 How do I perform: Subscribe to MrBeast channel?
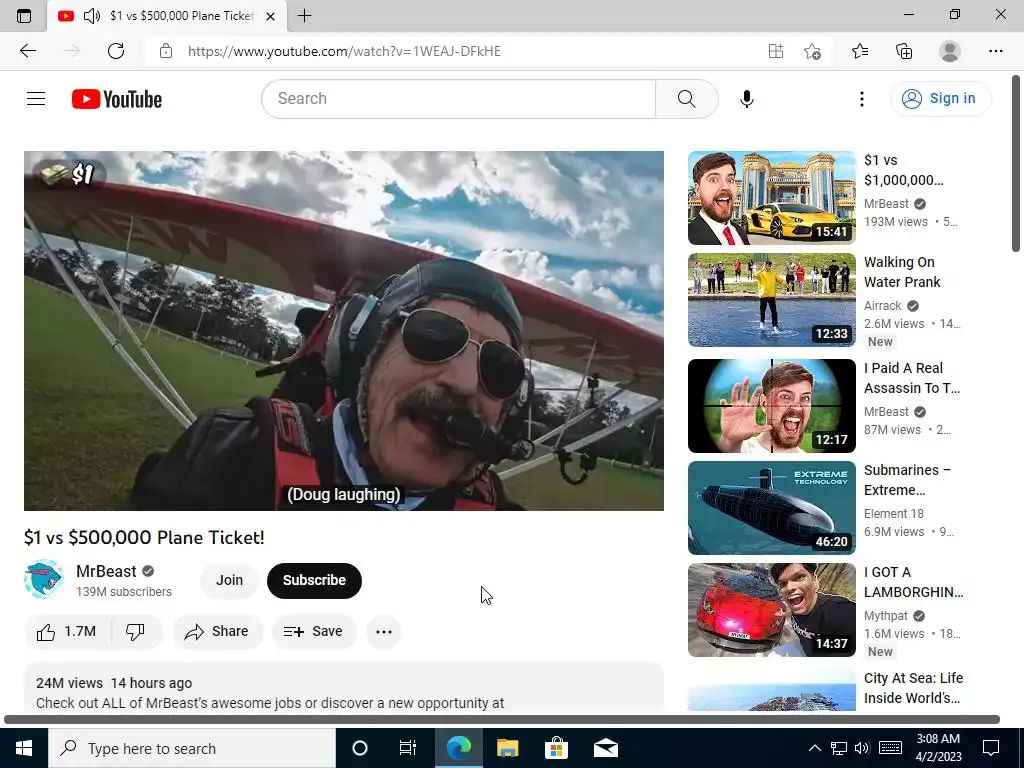314,581
